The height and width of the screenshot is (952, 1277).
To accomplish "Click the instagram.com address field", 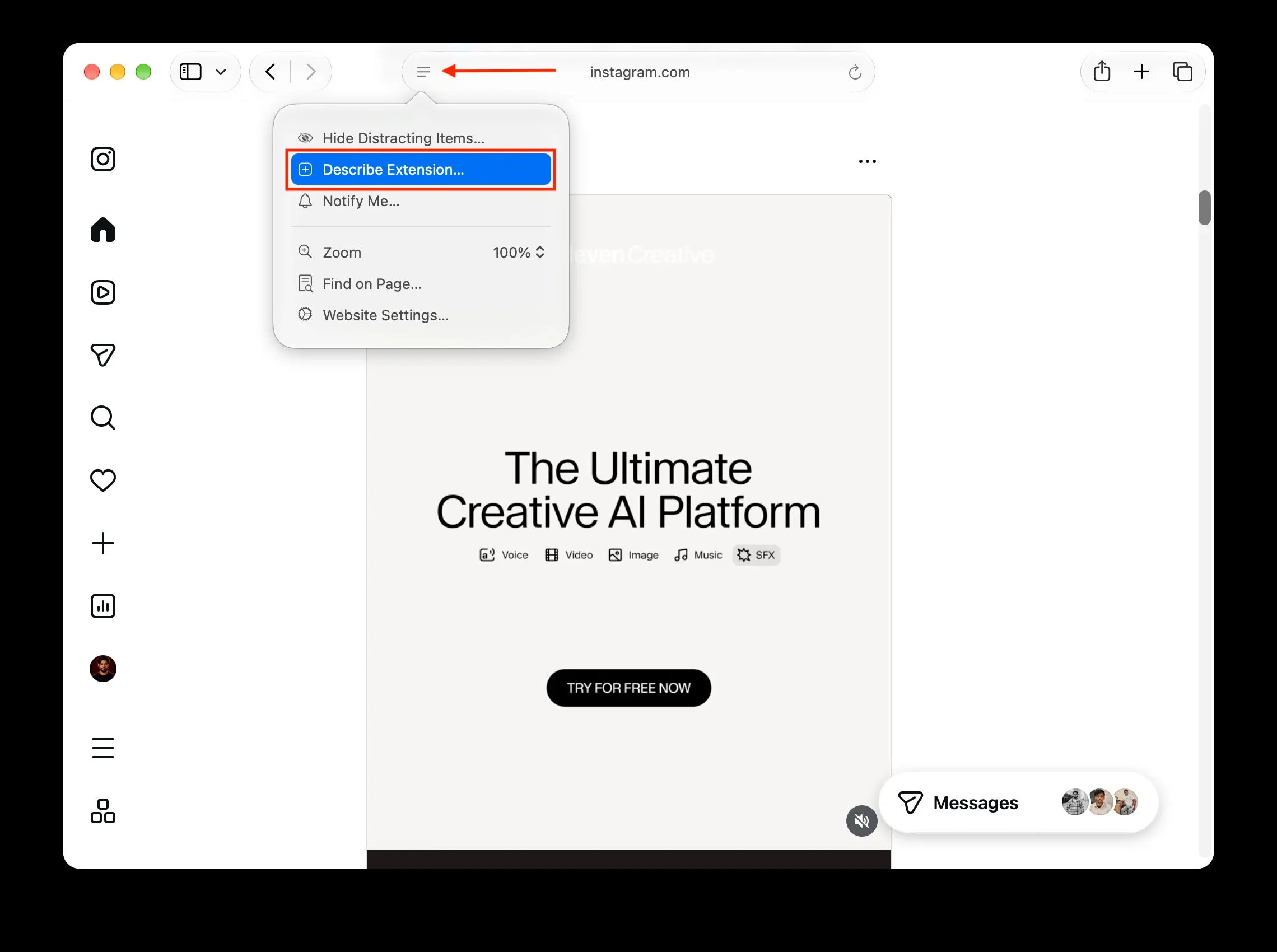I will (x=640, y=72).
